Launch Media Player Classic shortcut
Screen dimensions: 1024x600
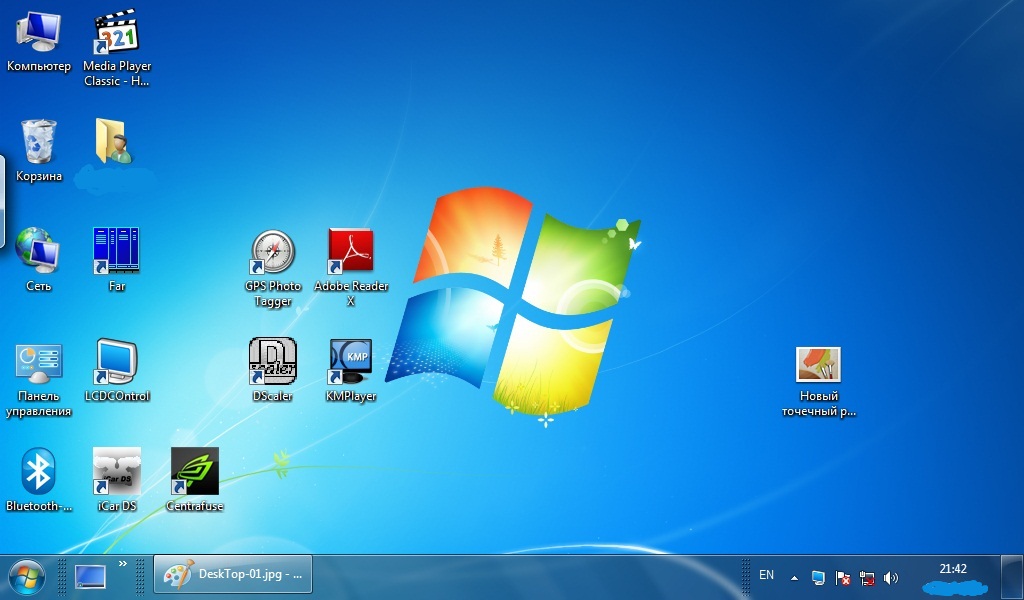(x=116, y=34)
